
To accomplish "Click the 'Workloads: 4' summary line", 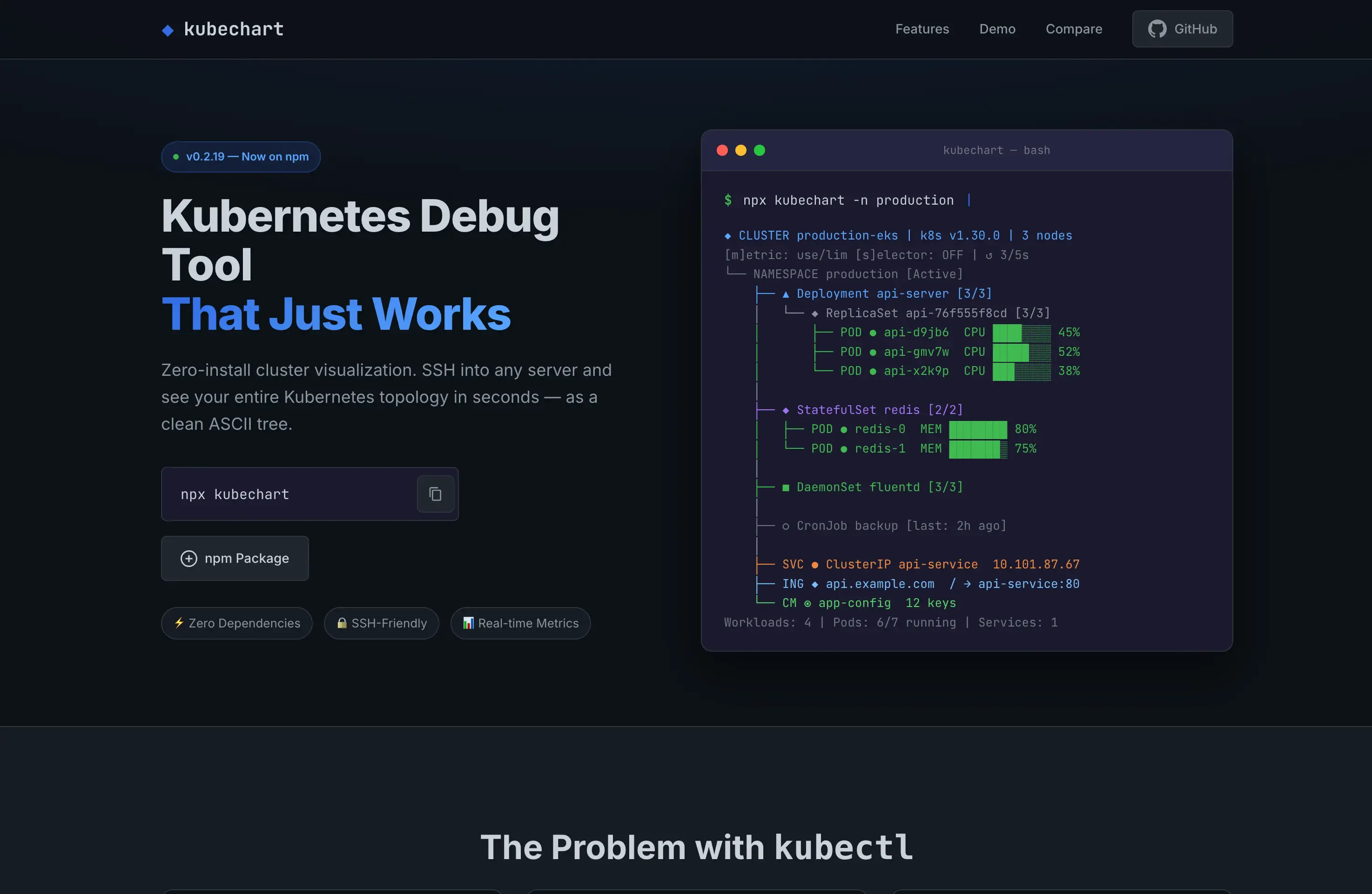I will (x=891, y=623).
